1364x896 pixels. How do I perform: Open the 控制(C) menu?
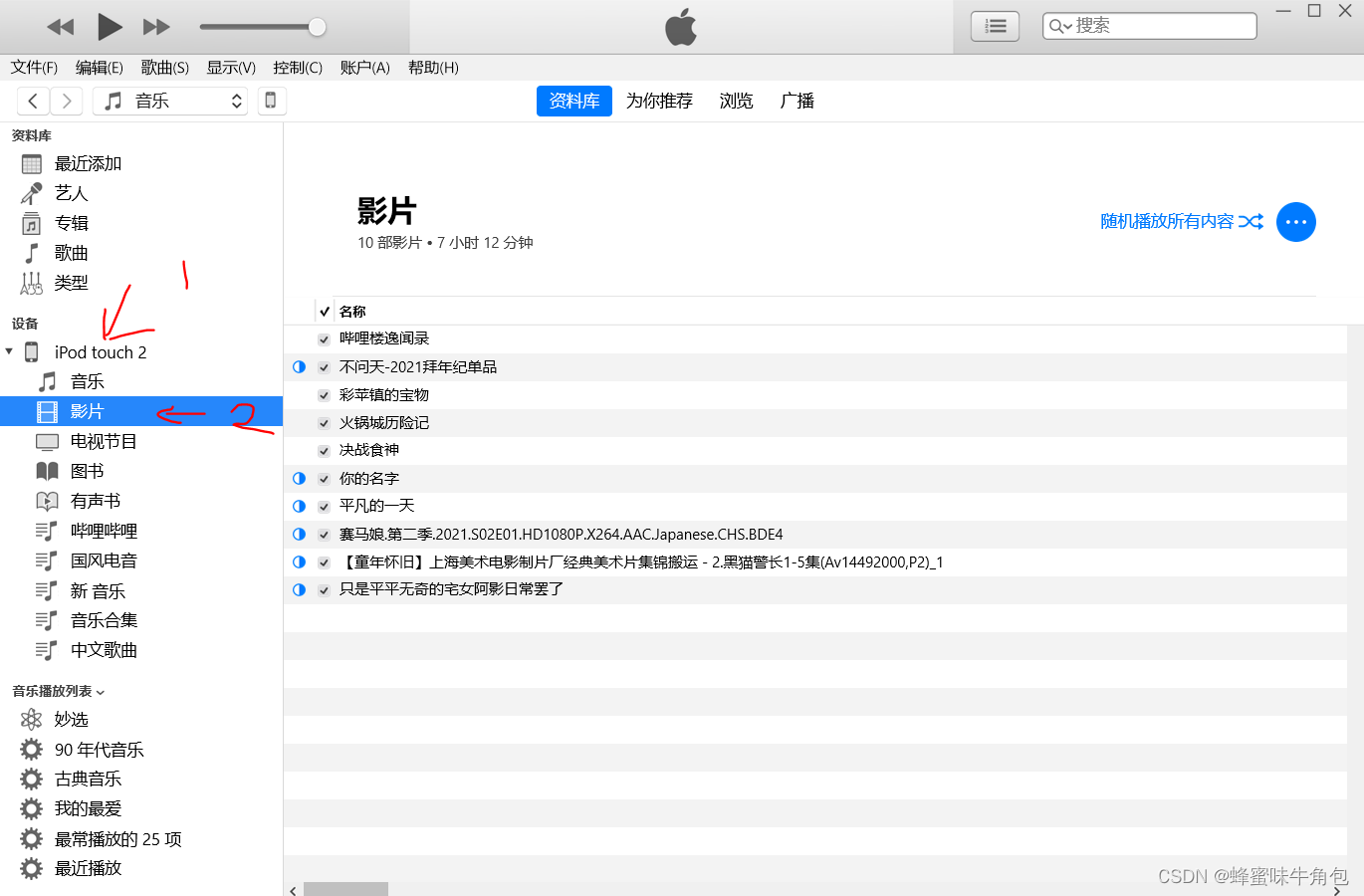tap(298, 68)
